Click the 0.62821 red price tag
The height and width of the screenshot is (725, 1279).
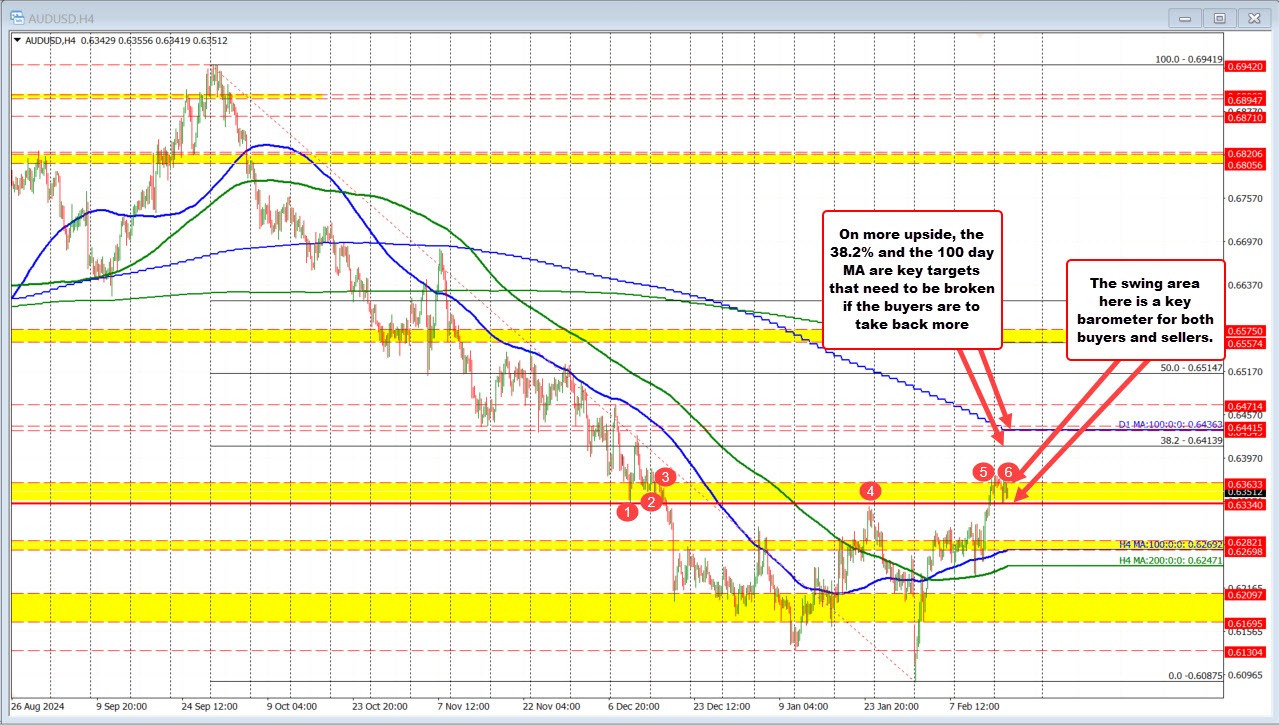tap(1246, 541)
